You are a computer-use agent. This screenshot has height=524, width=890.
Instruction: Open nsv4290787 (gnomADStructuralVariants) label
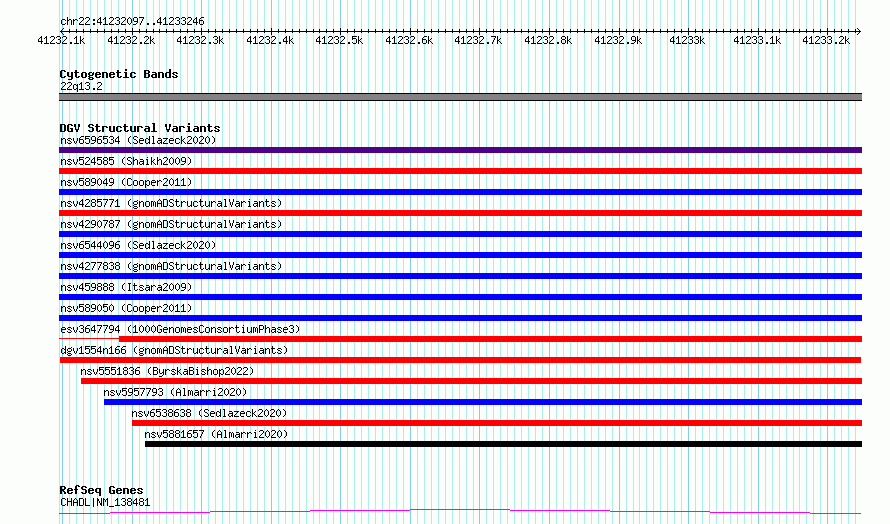pos(171,224)
